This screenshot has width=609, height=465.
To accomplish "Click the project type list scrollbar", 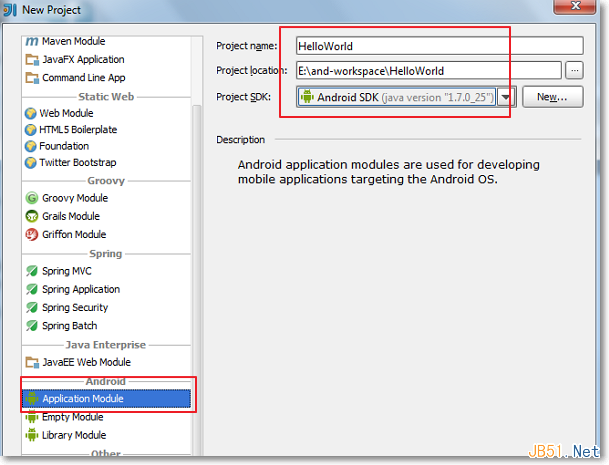I will point(197,280).
